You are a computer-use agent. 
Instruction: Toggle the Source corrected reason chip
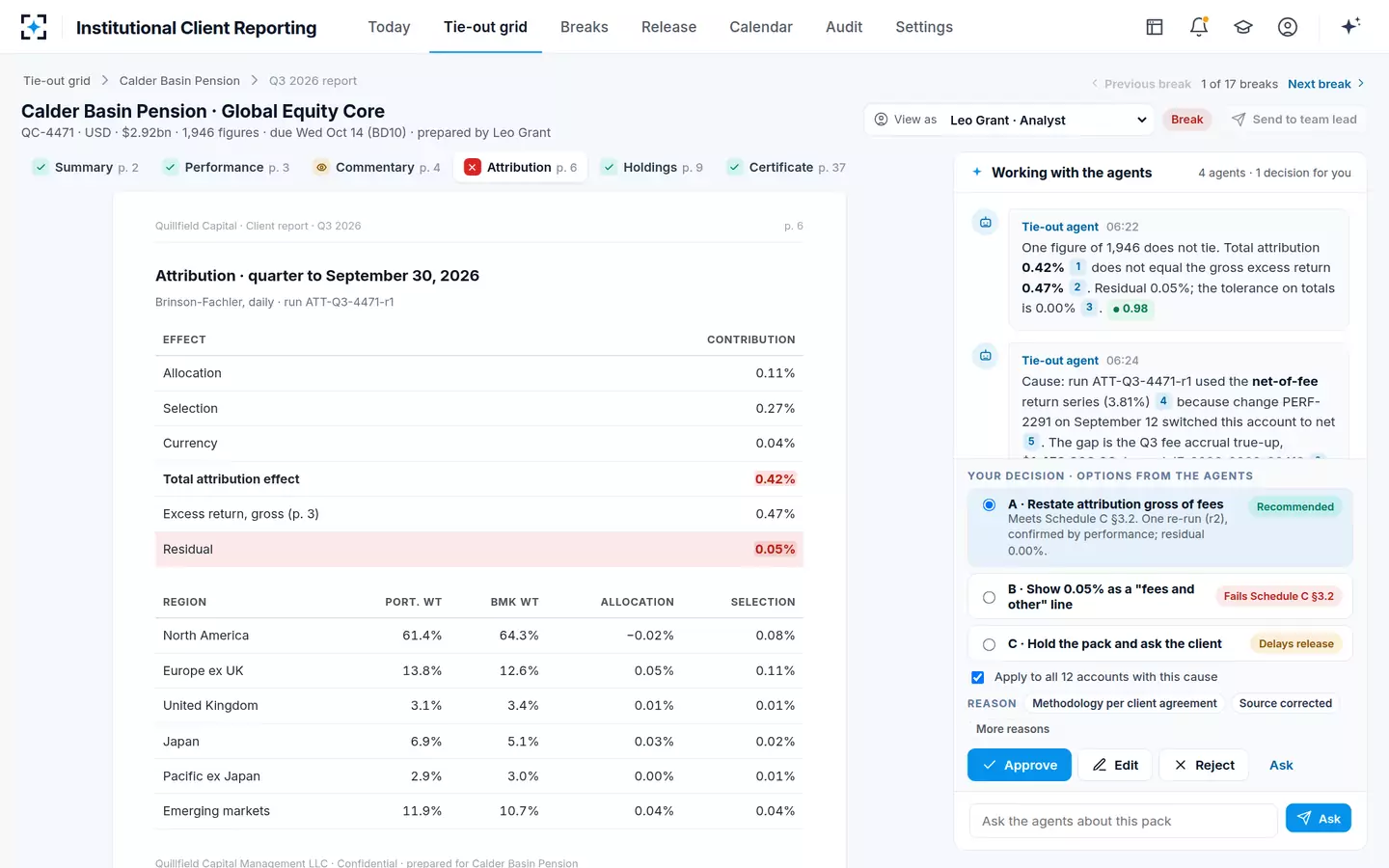1286,704
